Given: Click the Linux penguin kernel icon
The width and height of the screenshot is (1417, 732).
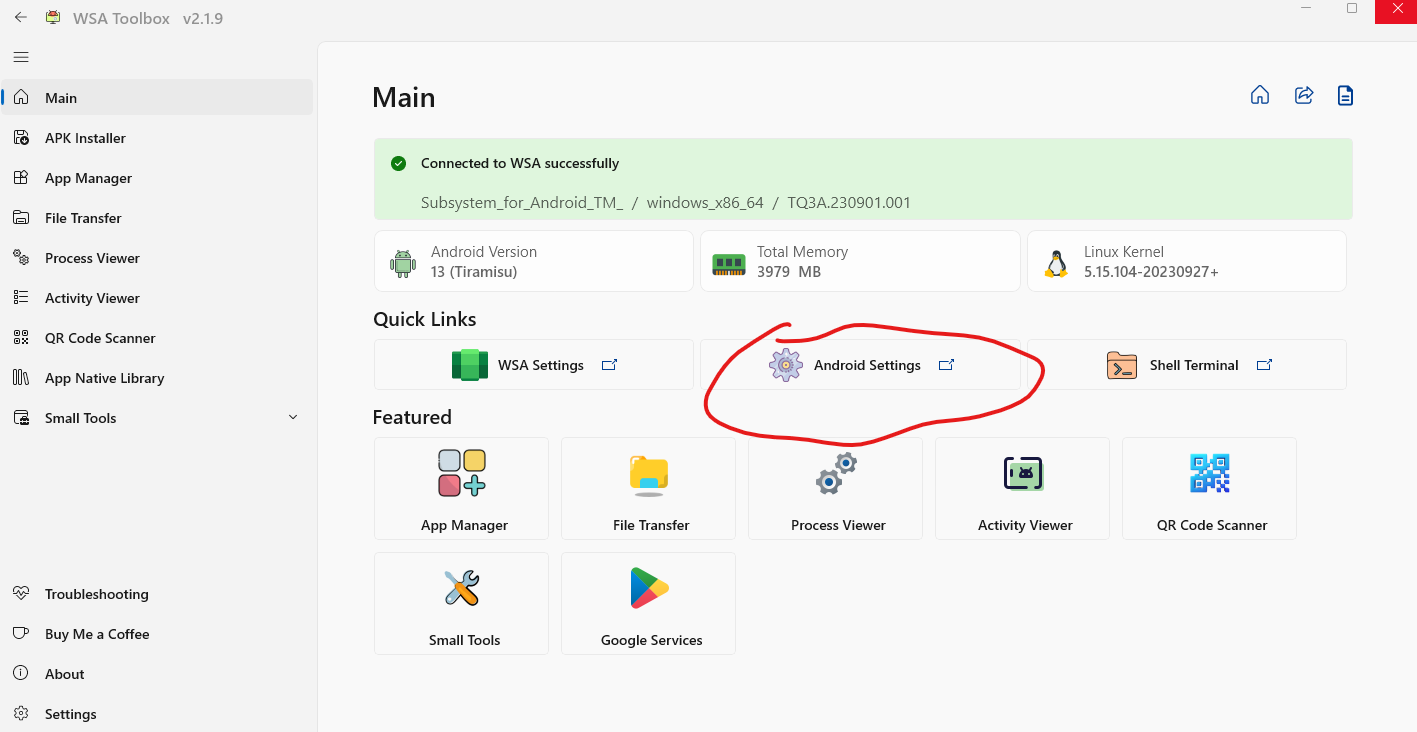Looking at the screenshot, I should (x=1056, y=263).
